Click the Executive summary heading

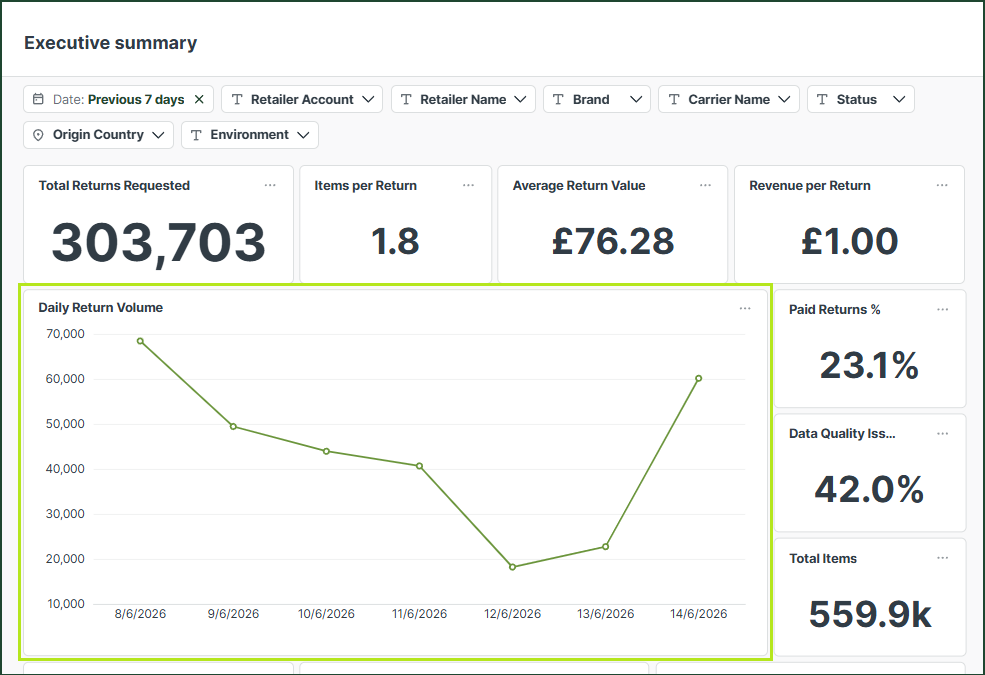coord(111,43)
